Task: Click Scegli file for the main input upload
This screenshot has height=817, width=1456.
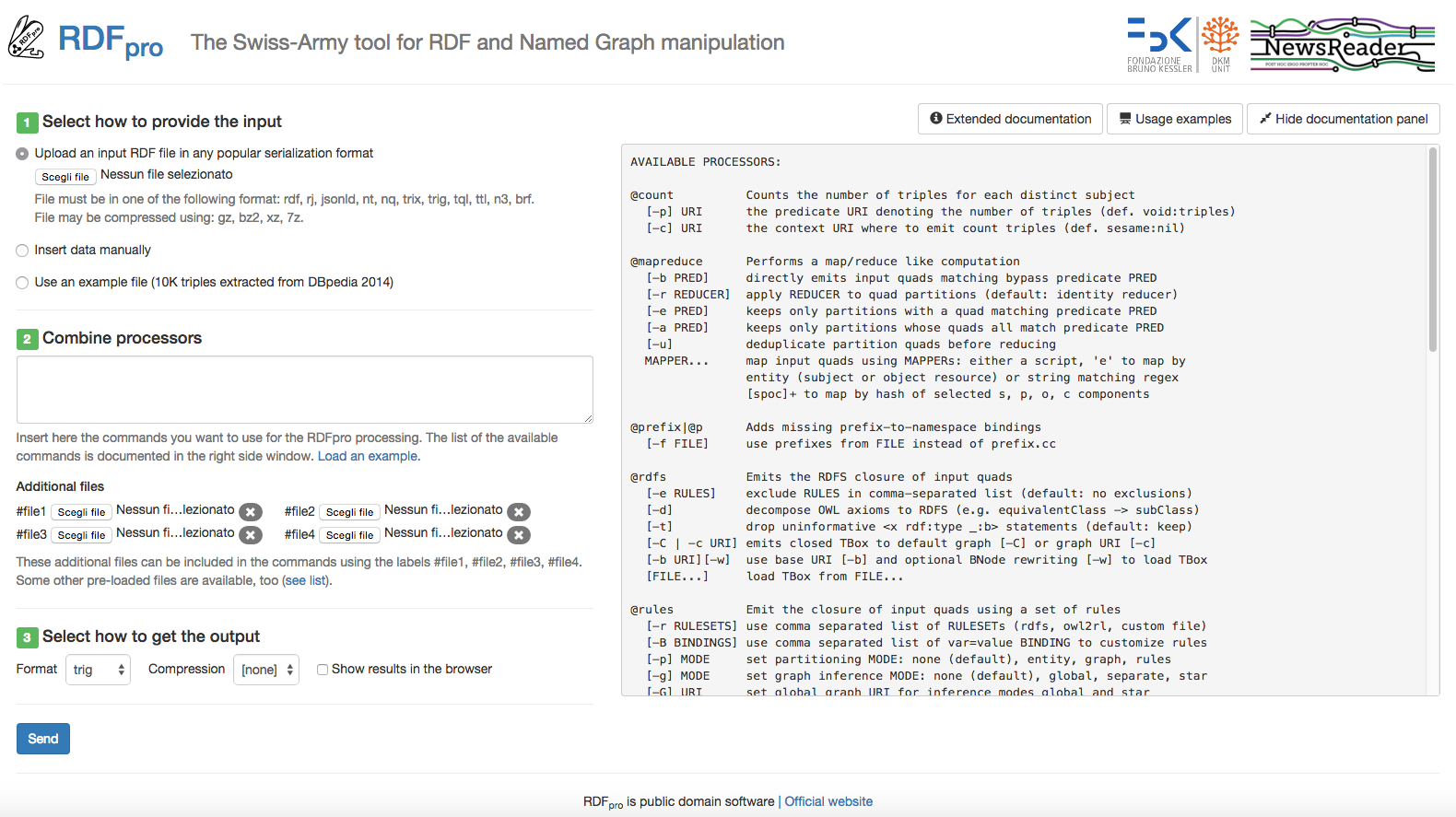Action: 65,177
